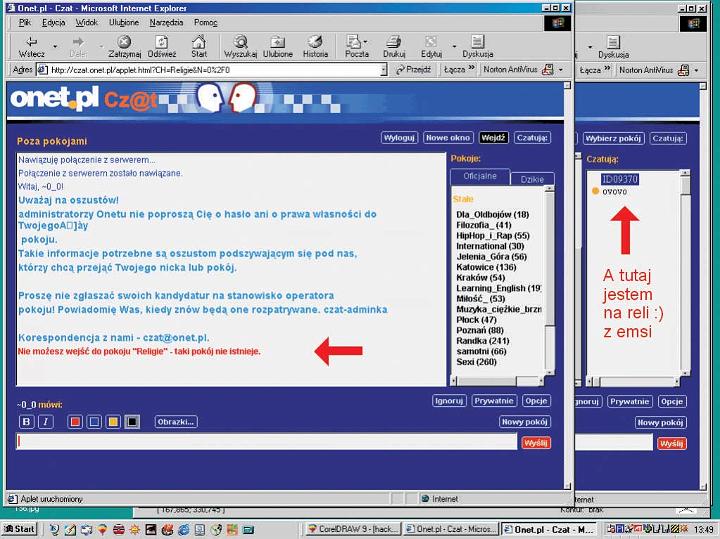Screen dimensions: 720x539
Task: Select the Kraków (54) room
Action: 480,278
